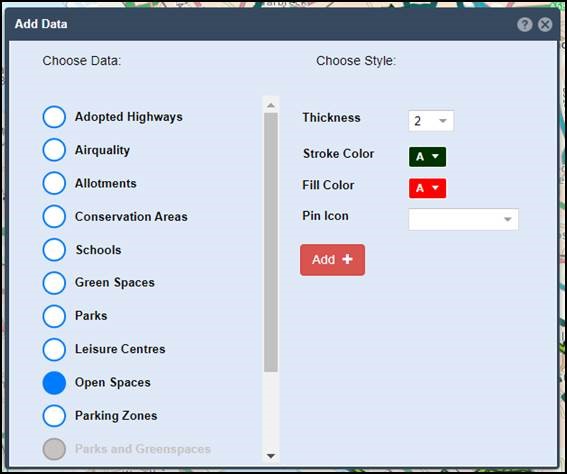Screen dimensions: 567x474
Task: Open the Stroke Color picker
Action: pyautogui.click(x=427, y=157)
